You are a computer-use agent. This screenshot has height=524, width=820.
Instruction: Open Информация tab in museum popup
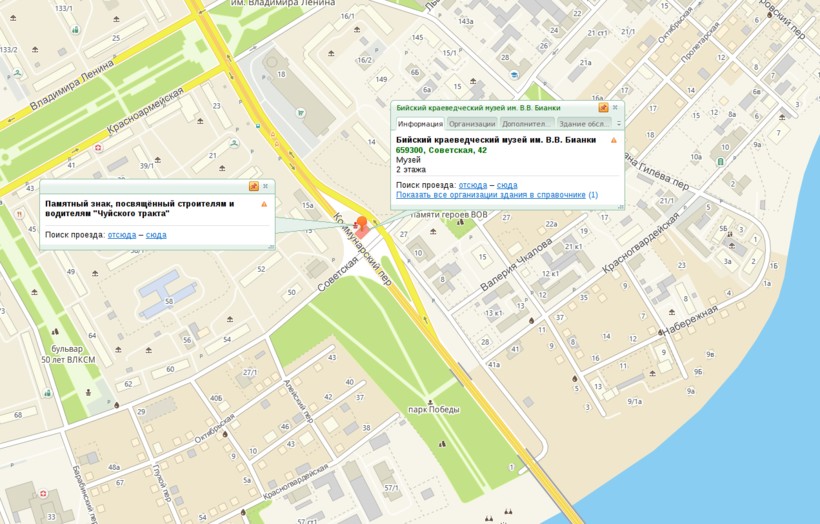(x=420, y=124)
